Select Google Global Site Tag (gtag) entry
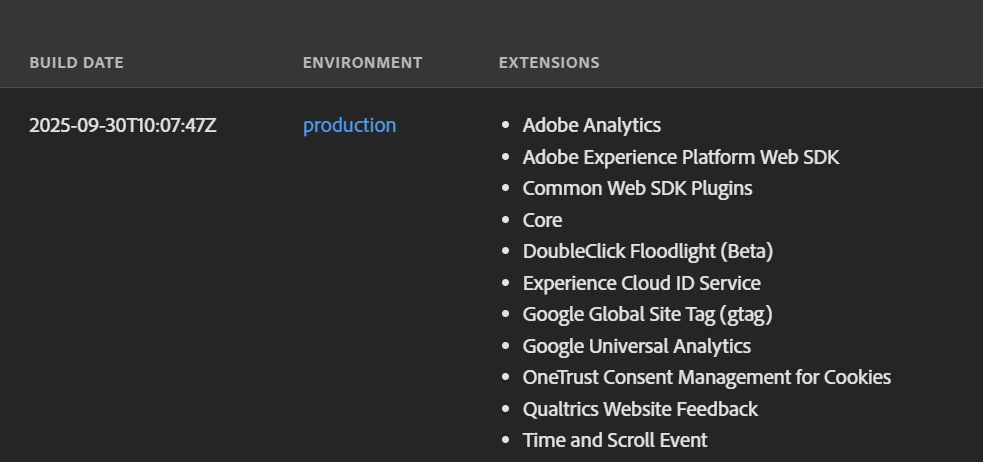 (x=648, y=314)
